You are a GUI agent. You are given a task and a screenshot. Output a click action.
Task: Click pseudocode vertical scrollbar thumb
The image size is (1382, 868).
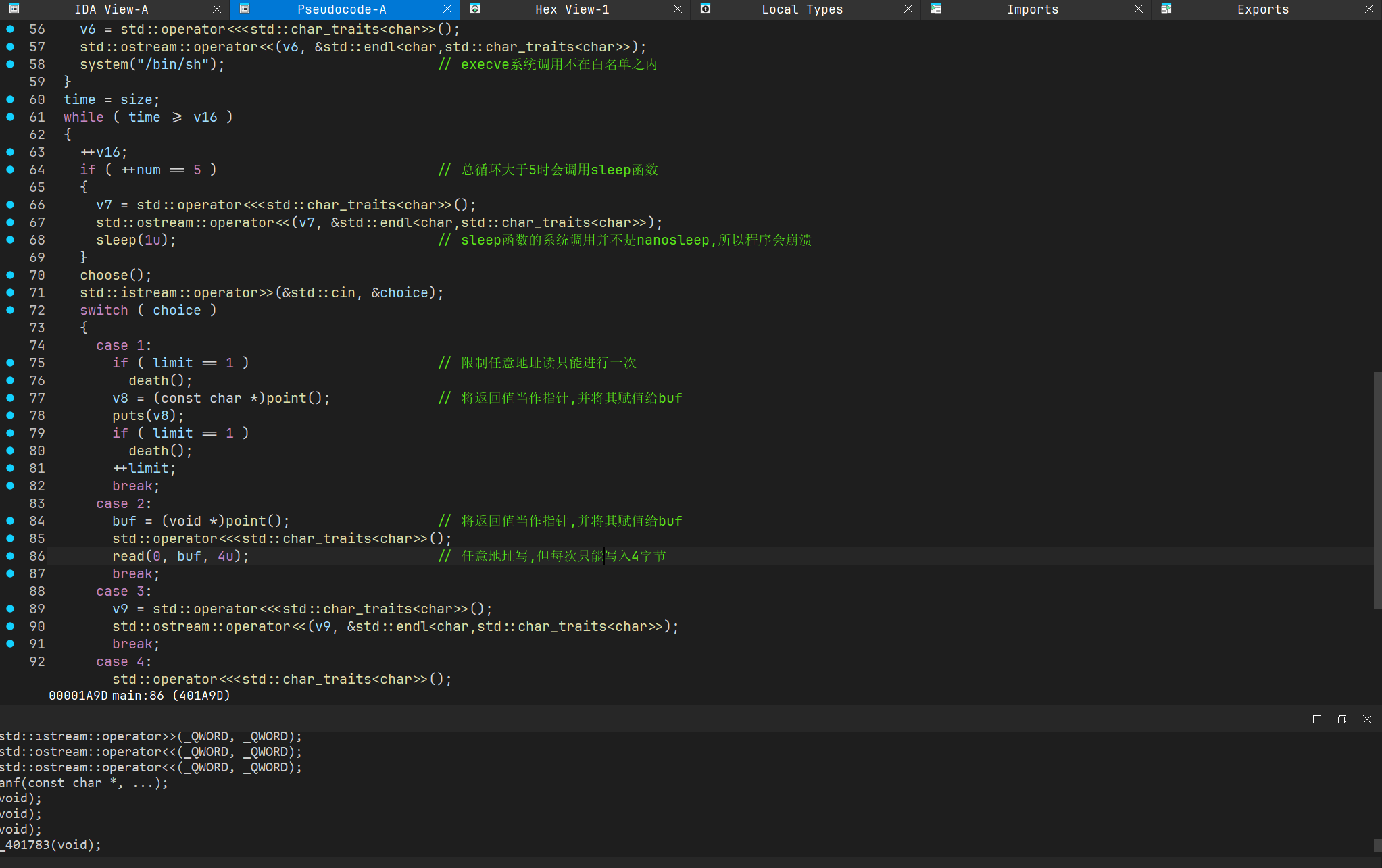(x=1377, y=490)
